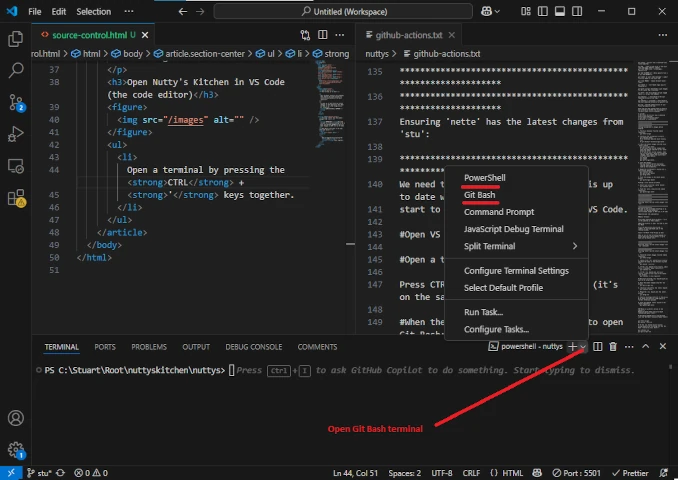The image size is (678, 480).
Task: Open More Actions for right editor group
Action: [x=662, y=35]
